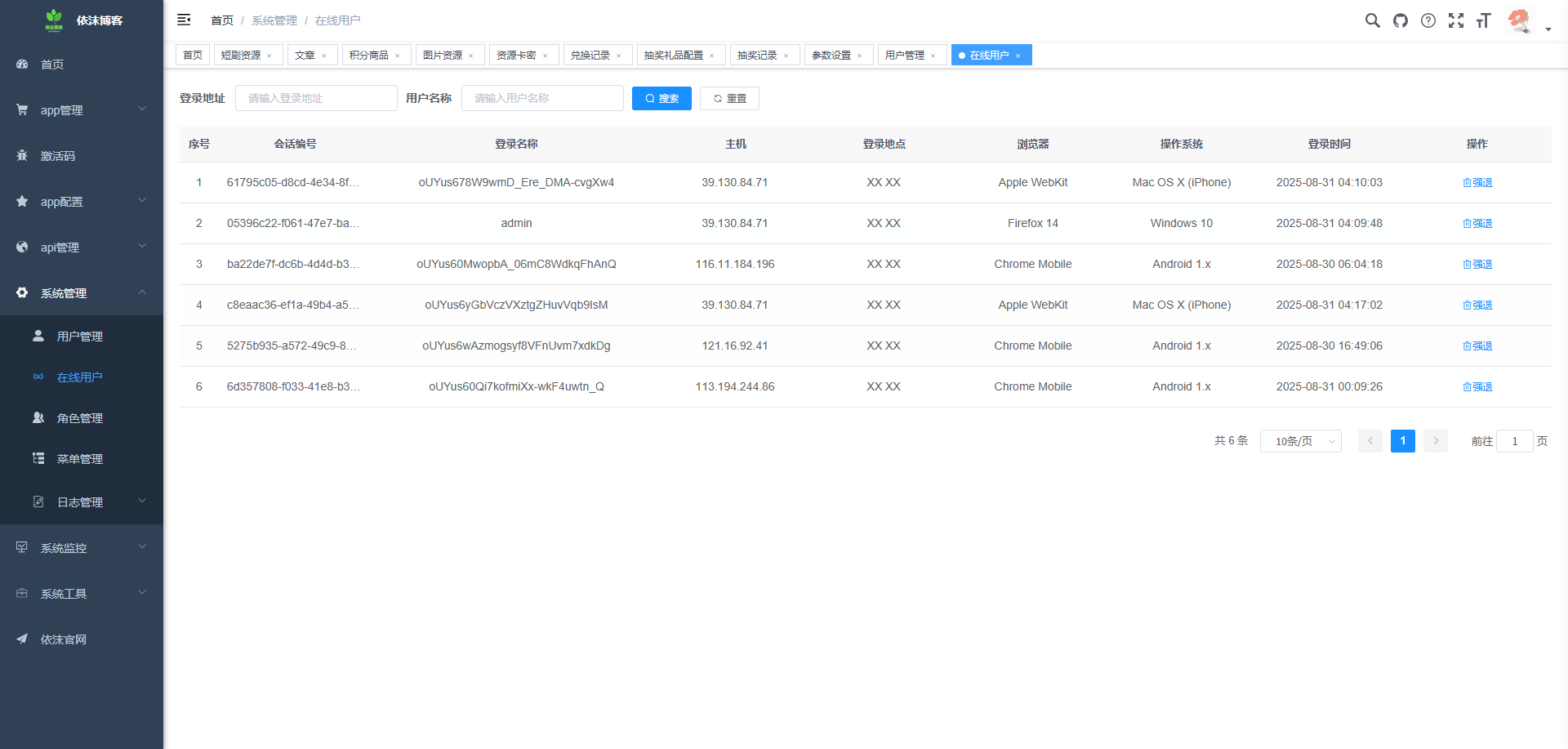Click the user avatar in top bar
The image size is (1568, 749).
(1519, 20)
